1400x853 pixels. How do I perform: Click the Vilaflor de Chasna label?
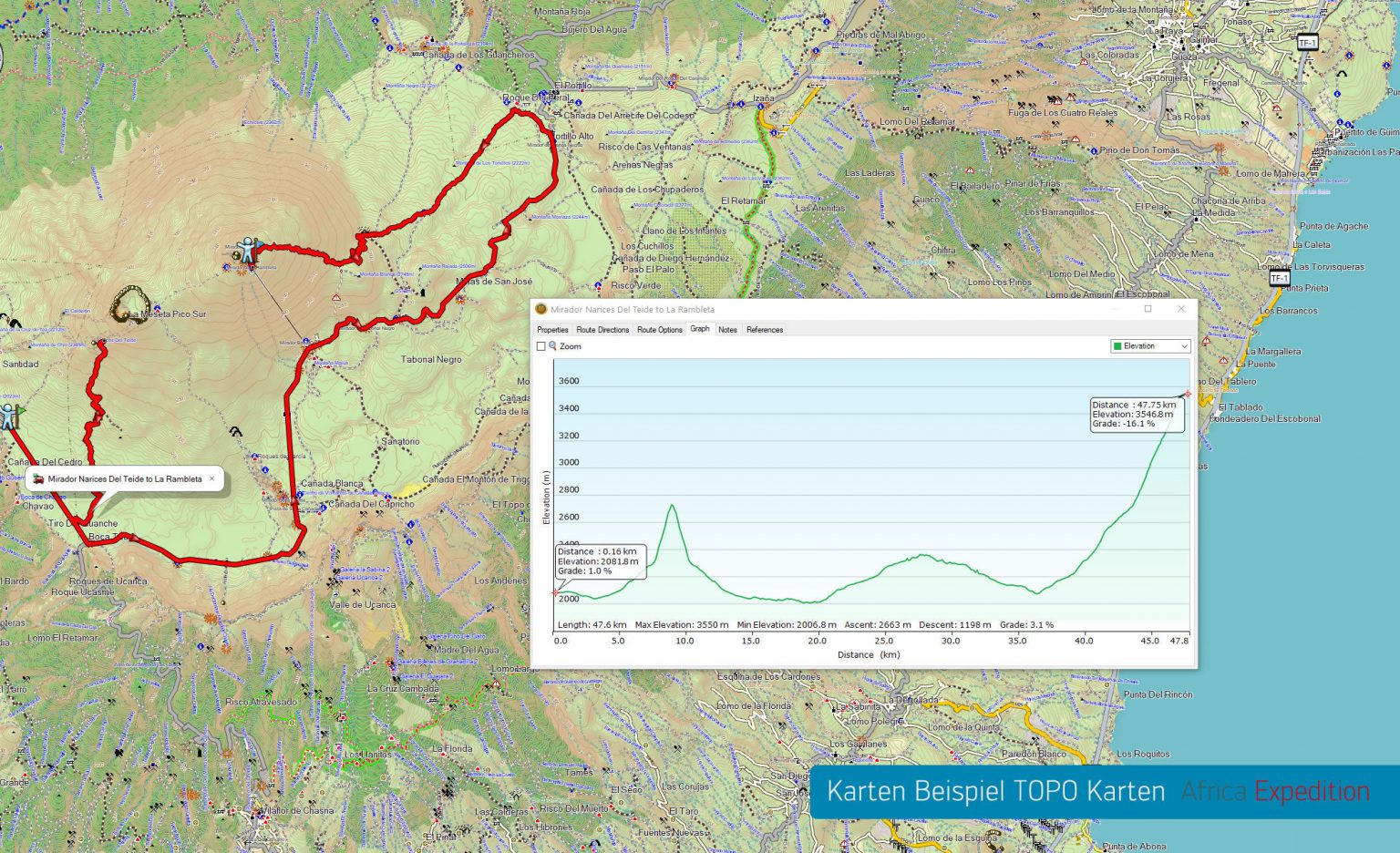pos(296,811)
